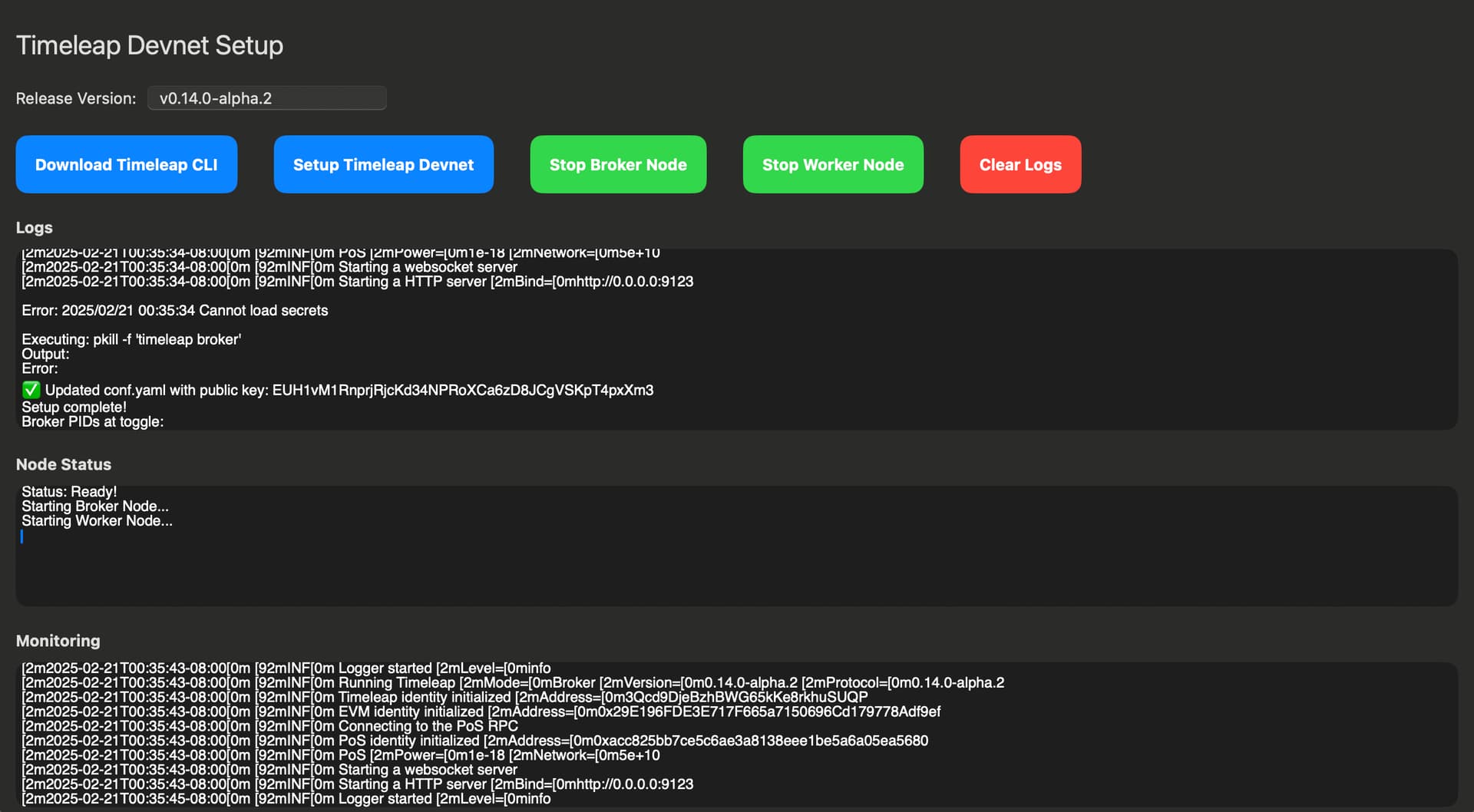Image resolution: width=1474 pixels, height=812 pixels.
Task: Clear Logs with the red button
Action: tap(1020, 164)
